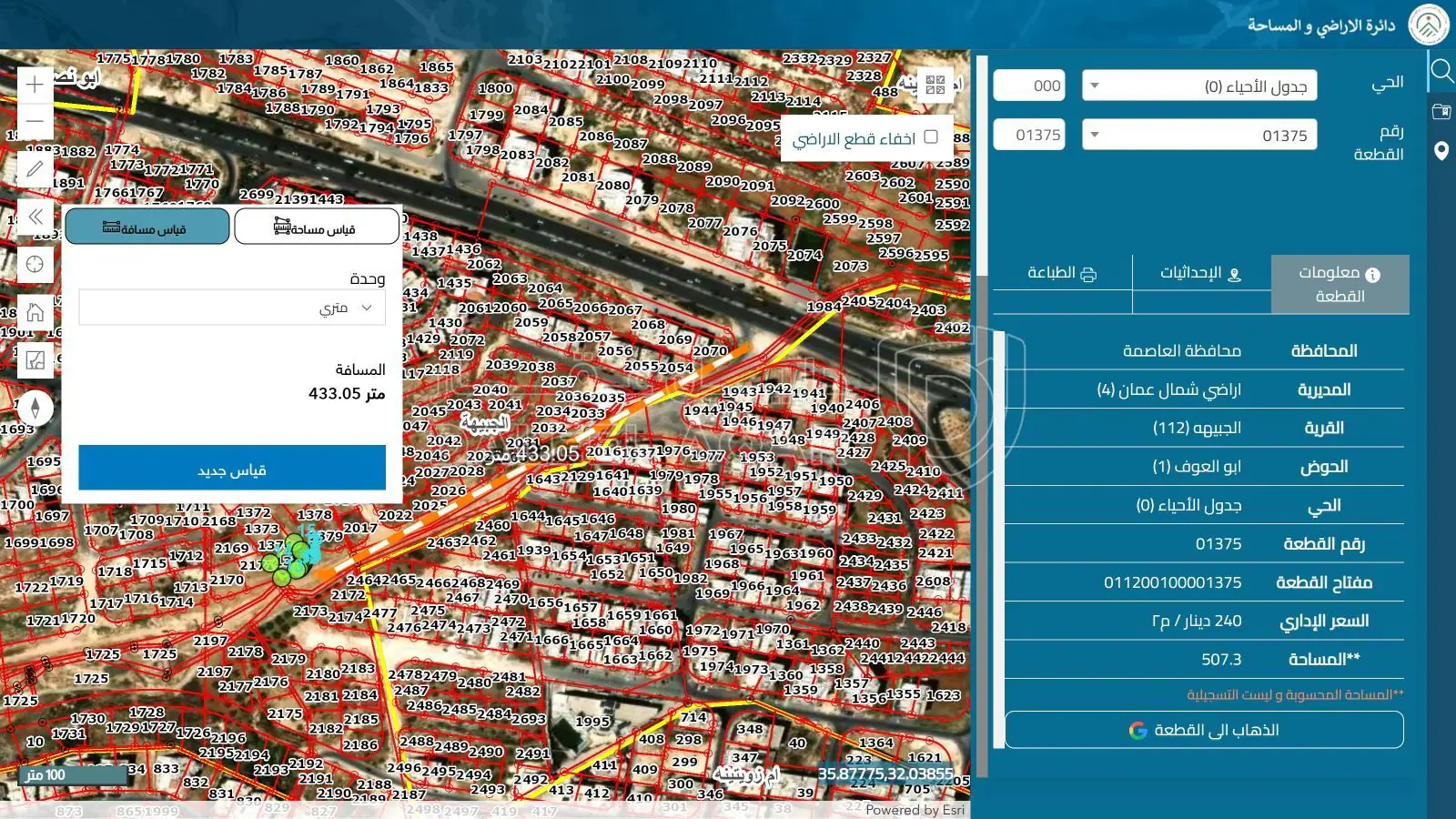
Task: Open the الطباعة print tab
Action: 1062,273
